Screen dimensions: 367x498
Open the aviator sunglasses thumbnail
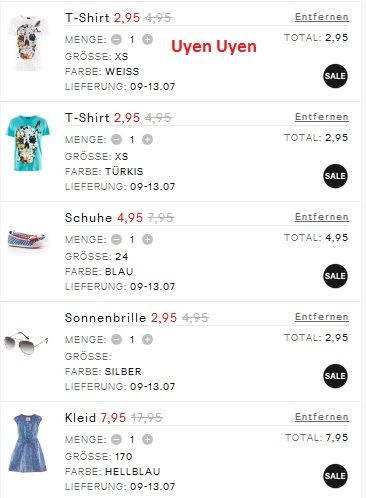click(x=26, y=343)
